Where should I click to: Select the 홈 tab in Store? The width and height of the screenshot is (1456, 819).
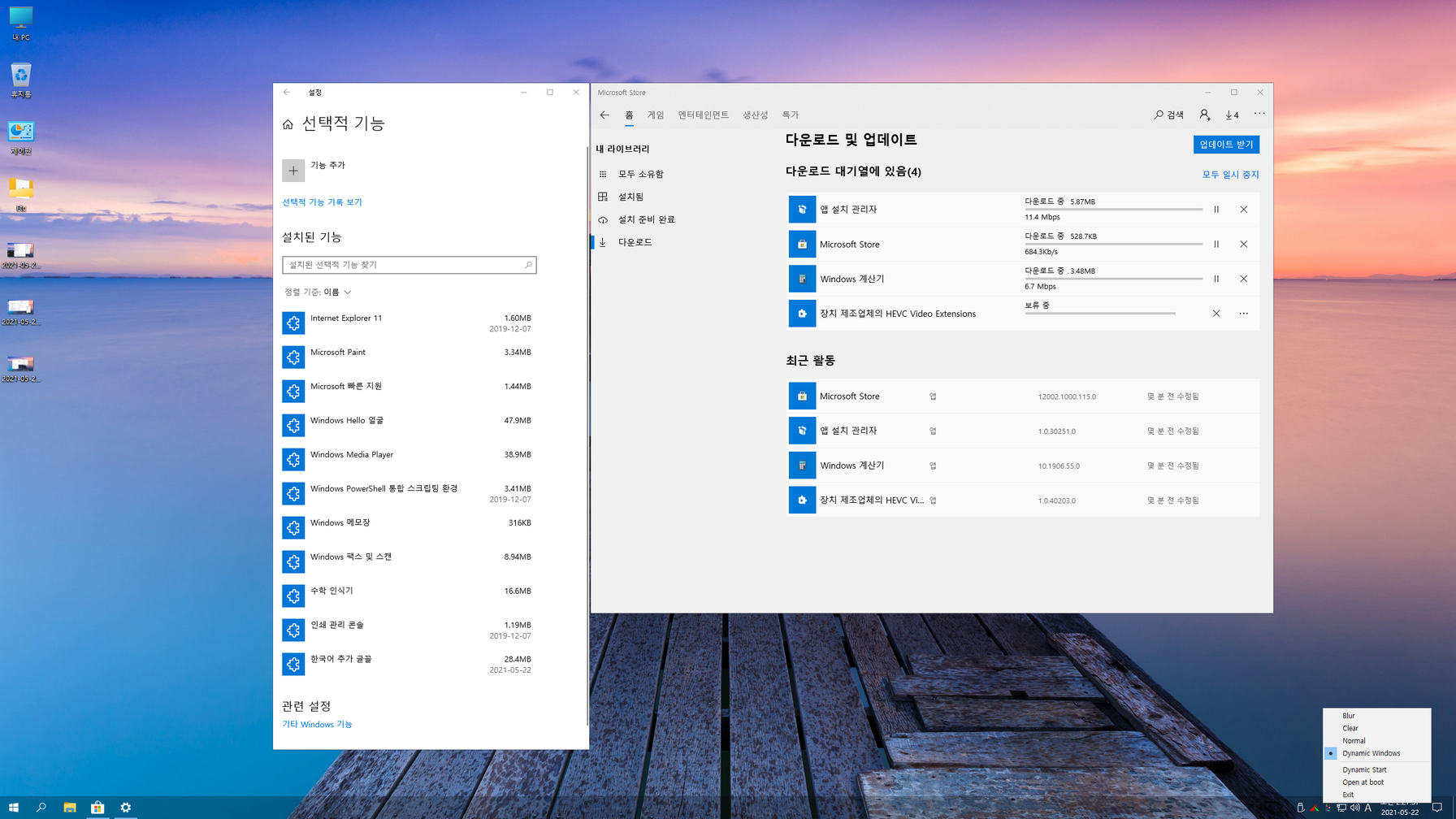point(629,115)
